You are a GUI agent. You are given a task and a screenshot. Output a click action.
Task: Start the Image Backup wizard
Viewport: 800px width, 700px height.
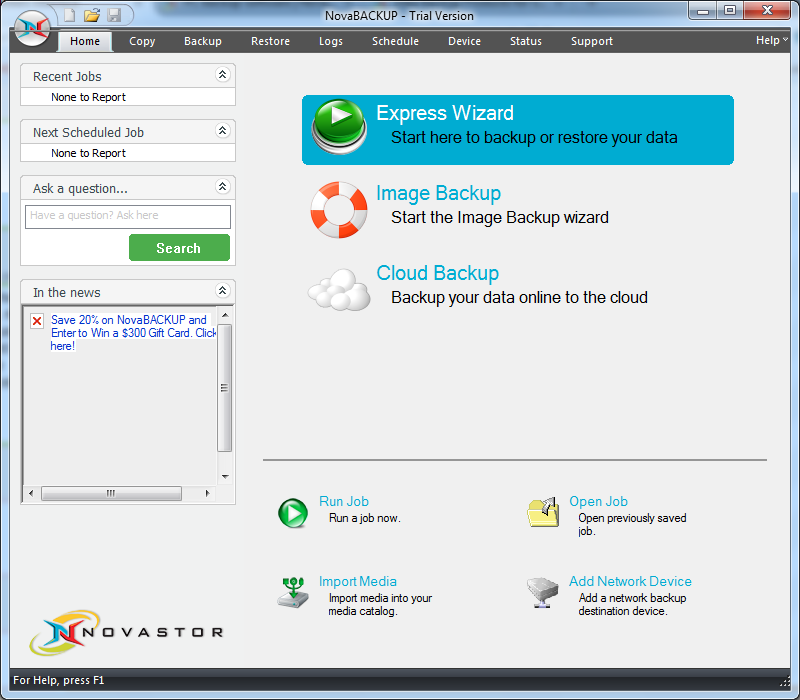[438, 193]
